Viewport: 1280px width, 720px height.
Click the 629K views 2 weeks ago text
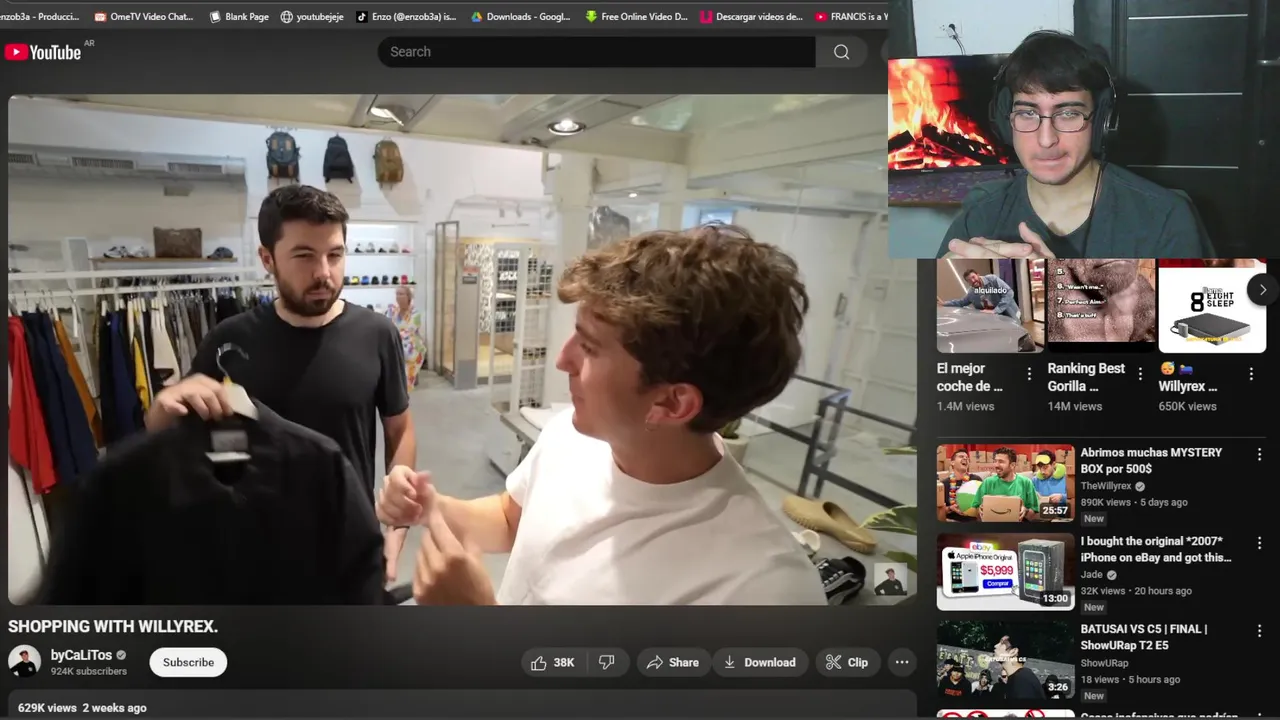point(82,707)
